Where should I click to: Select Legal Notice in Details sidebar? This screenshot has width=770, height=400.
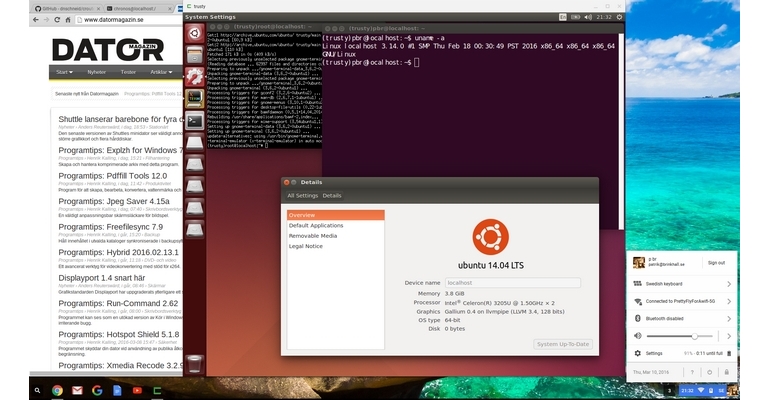(335, 246)
